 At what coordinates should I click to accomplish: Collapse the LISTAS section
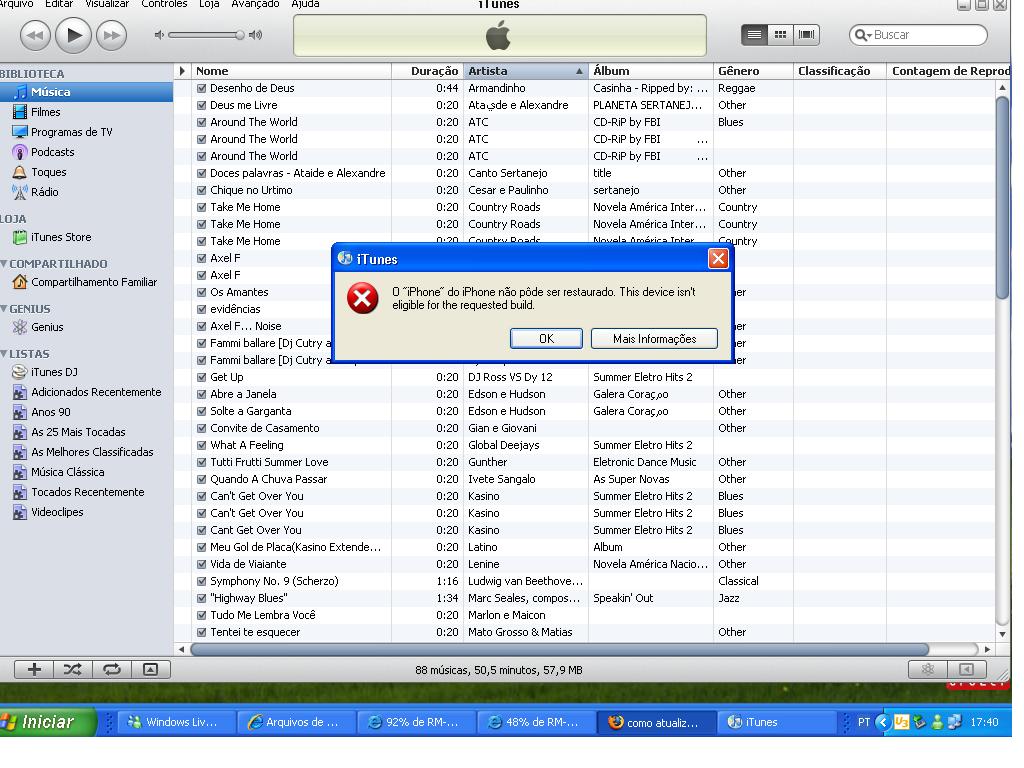pyautogui.click(x=4, y=354)
